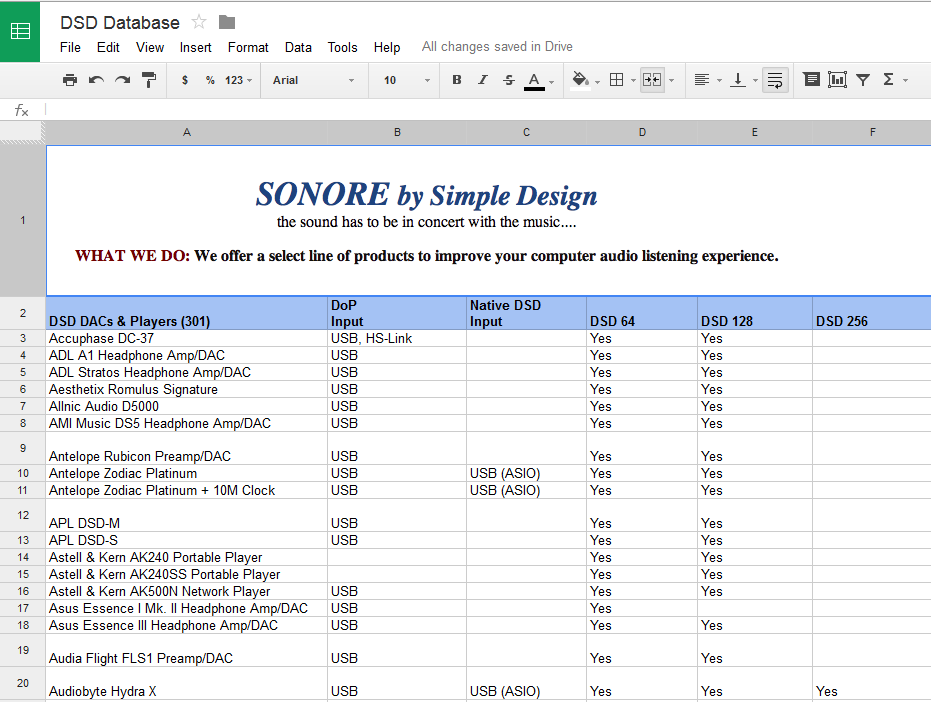931x702 pixels.
Task: Redo the last action
Action: tap(122, 80)
